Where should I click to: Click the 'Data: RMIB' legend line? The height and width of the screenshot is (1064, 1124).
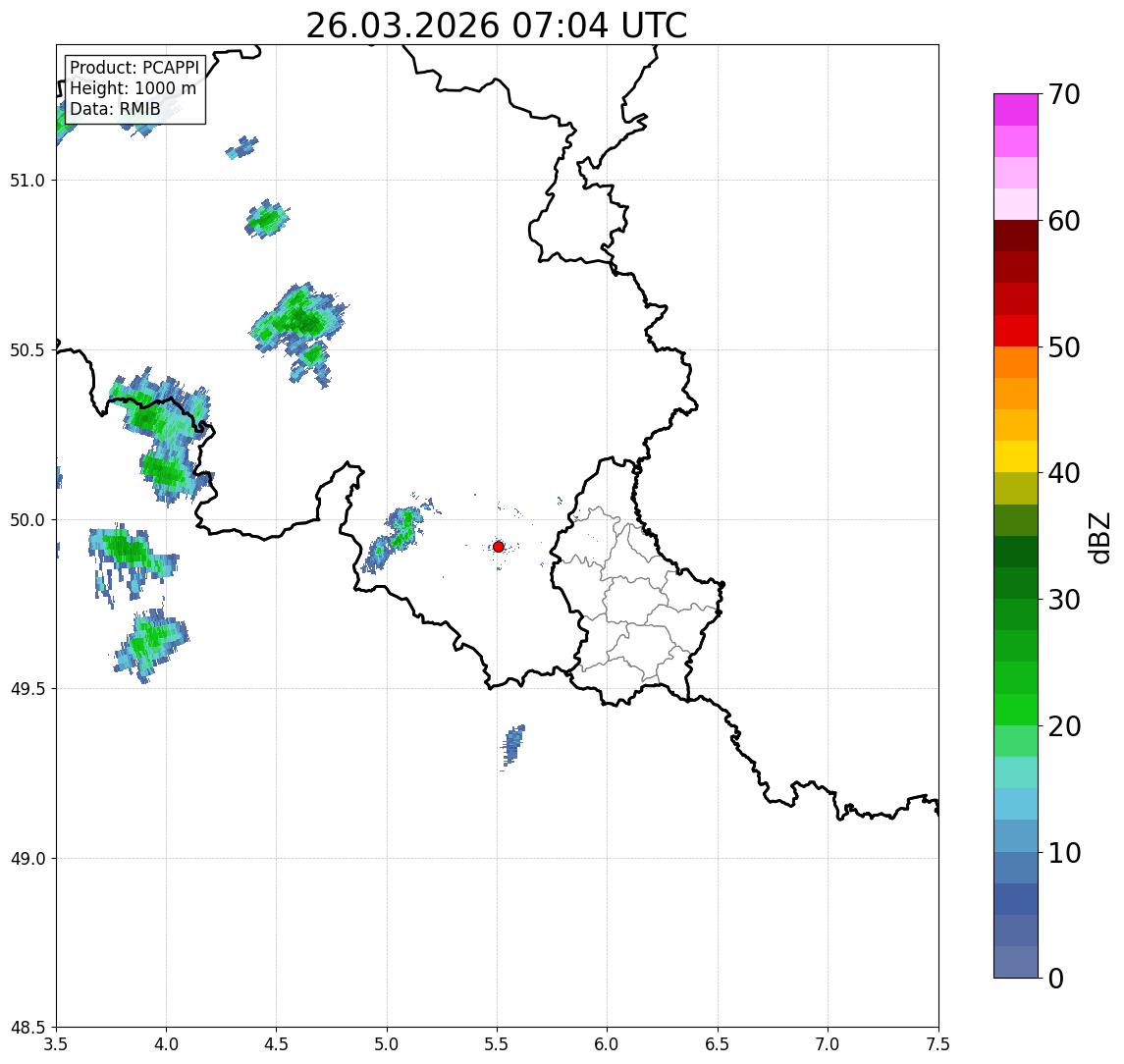point(115,109)
